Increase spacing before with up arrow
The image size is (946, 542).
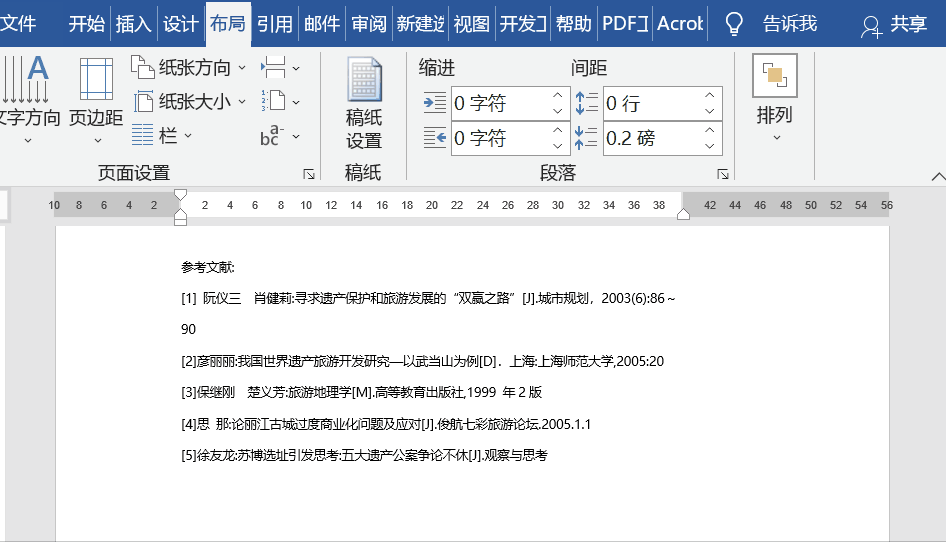(710, 95)
